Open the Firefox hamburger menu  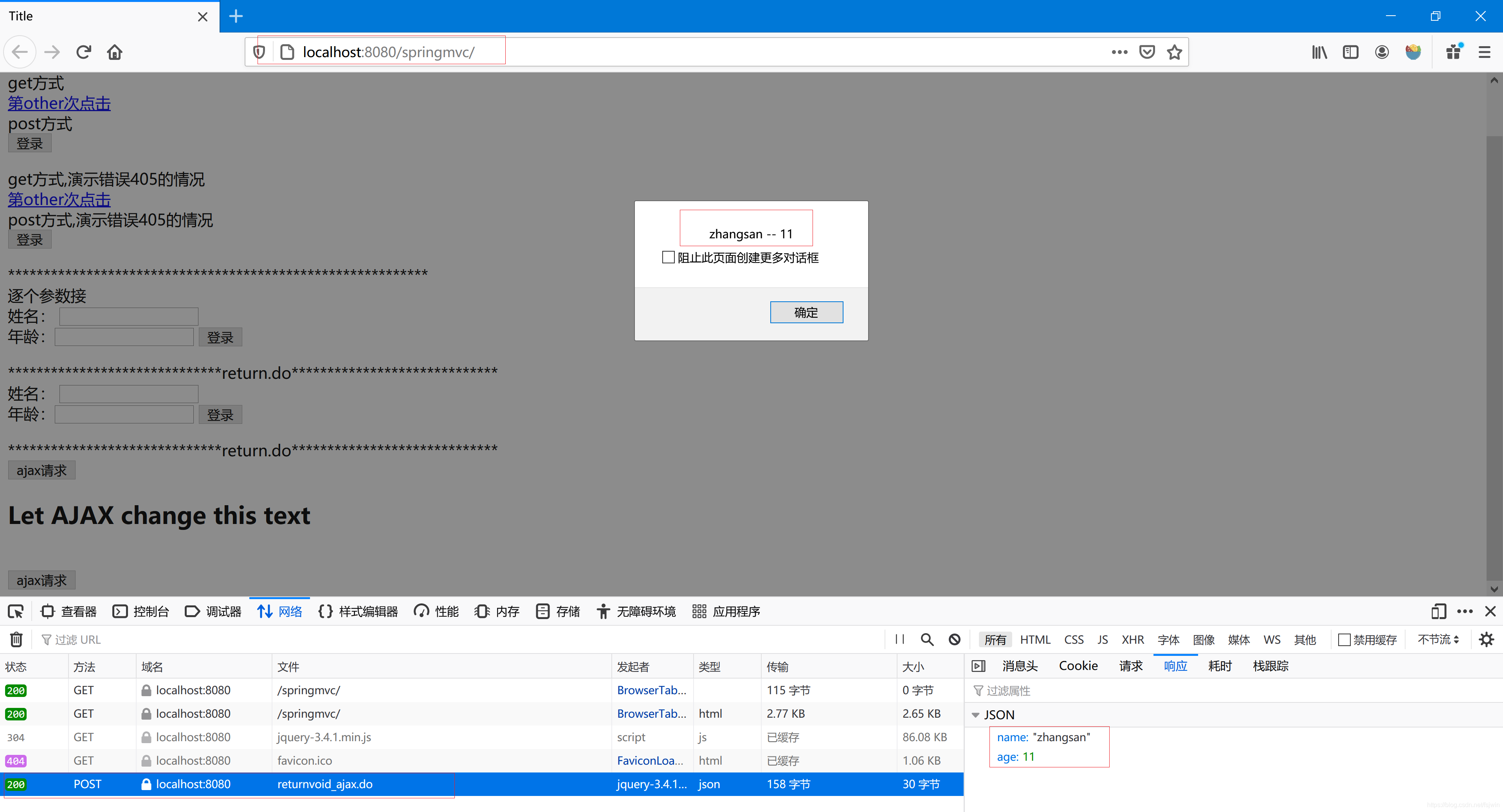pyautogui.click(x=1484, y=52)
